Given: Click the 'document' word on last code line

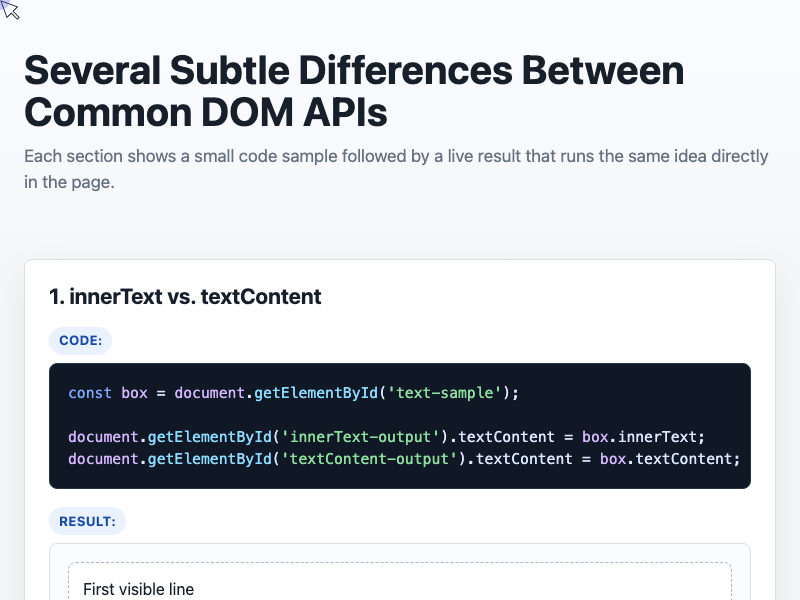Looking at the screenshot, I should (x=104, y=459).
